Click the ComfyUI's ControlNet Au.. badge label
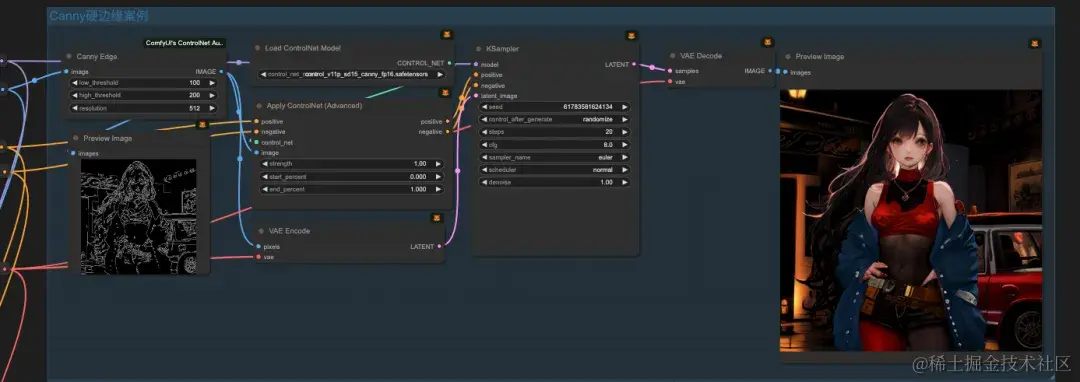 pos(185,43)
